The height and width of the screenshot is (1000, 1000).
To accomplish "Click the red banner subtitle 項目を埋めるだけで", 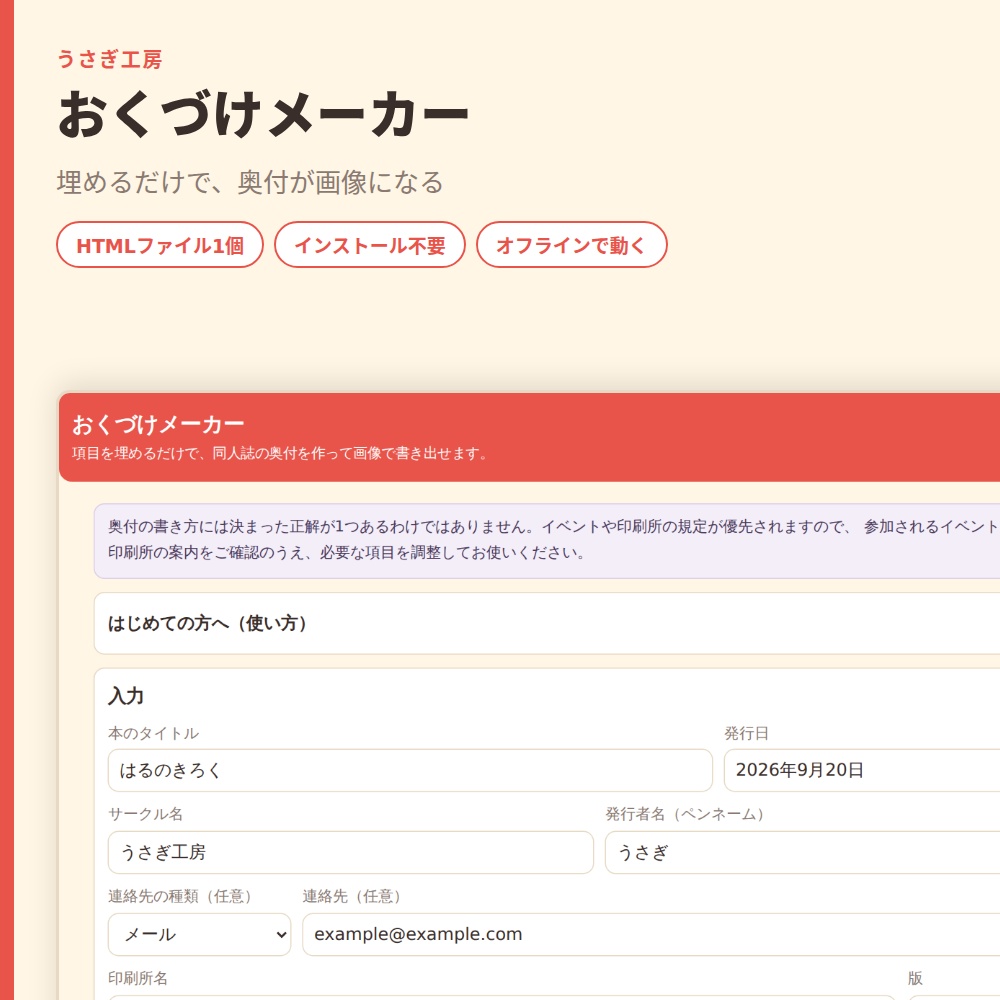I will pos(279,453).
